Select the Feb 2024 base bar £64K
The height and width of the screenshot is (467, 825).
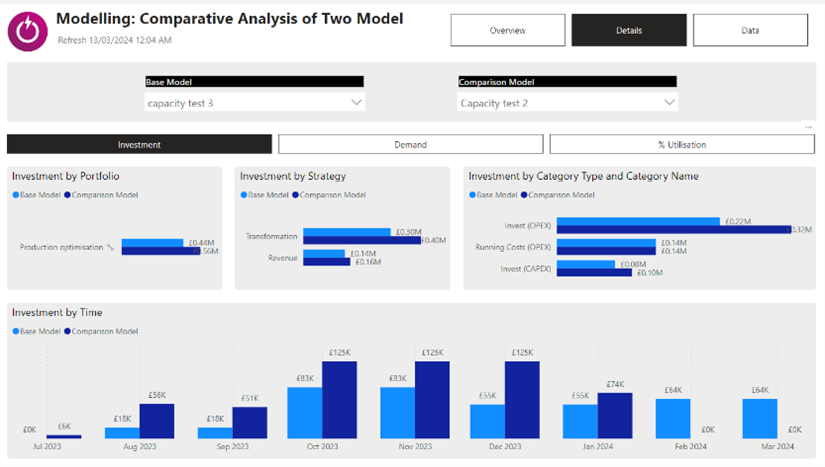673,419
